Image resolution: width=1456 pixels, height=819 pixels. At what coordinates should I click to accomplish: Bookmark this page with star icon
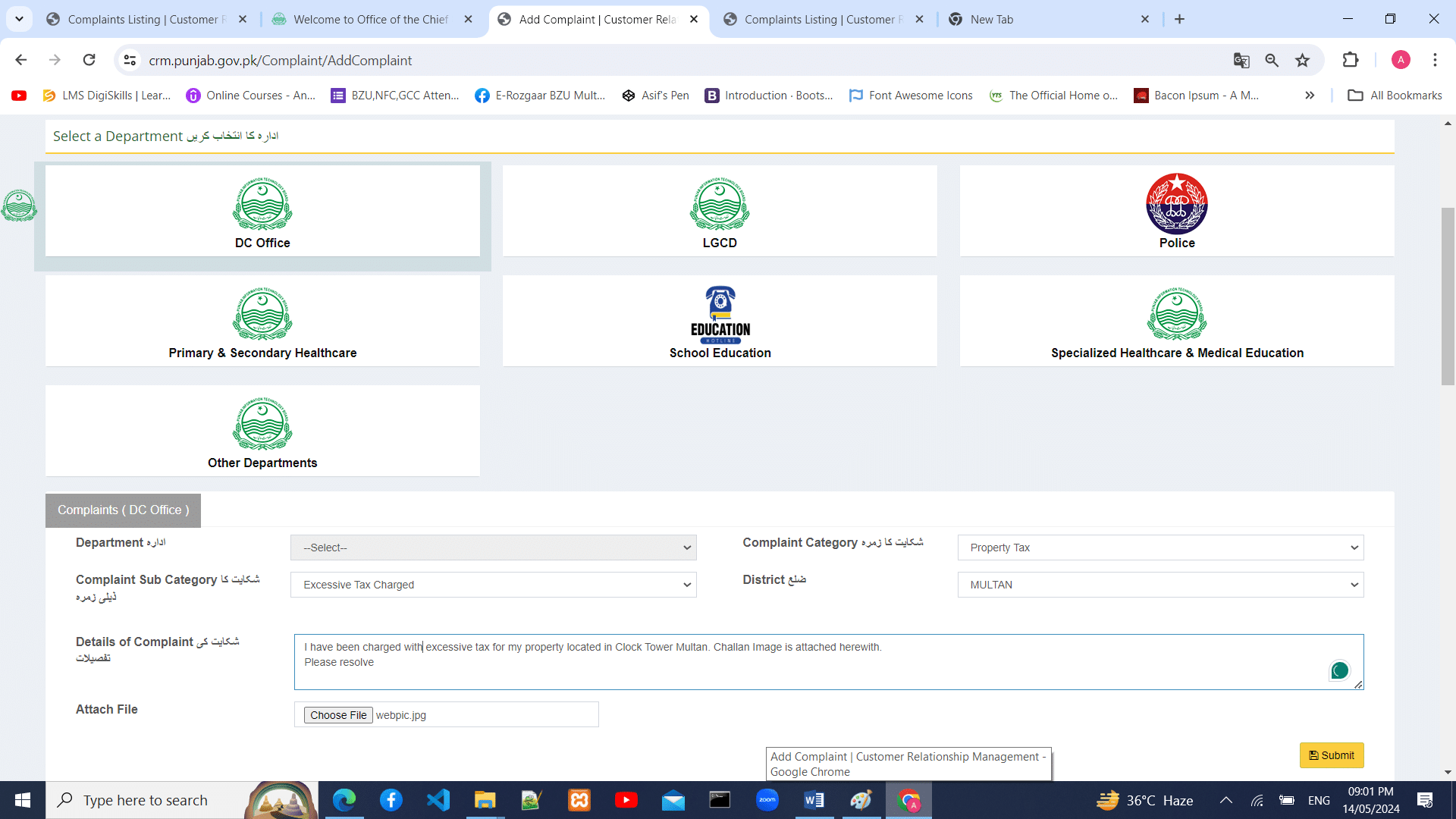[x=1302, y=60]
